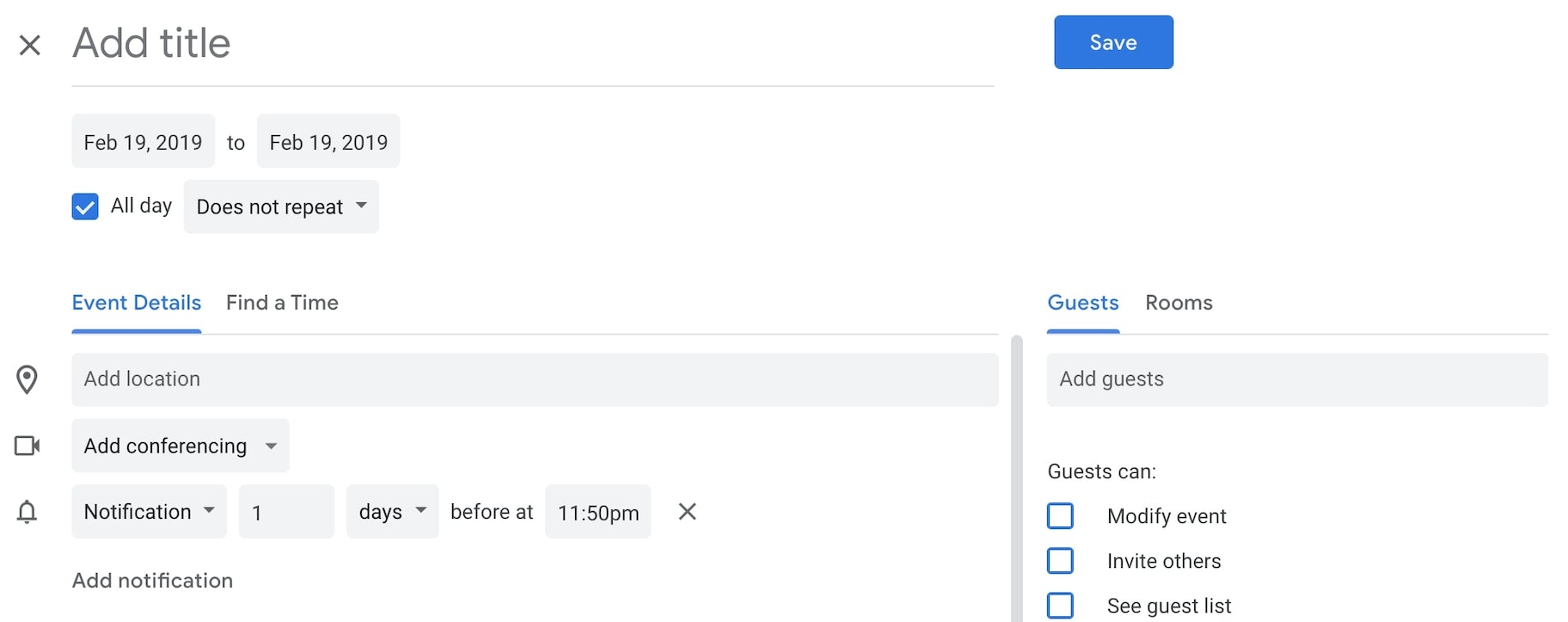Enable Modify event for guests
The width and height of the screenshot is (1568, 622).
tap(1060, 516)
